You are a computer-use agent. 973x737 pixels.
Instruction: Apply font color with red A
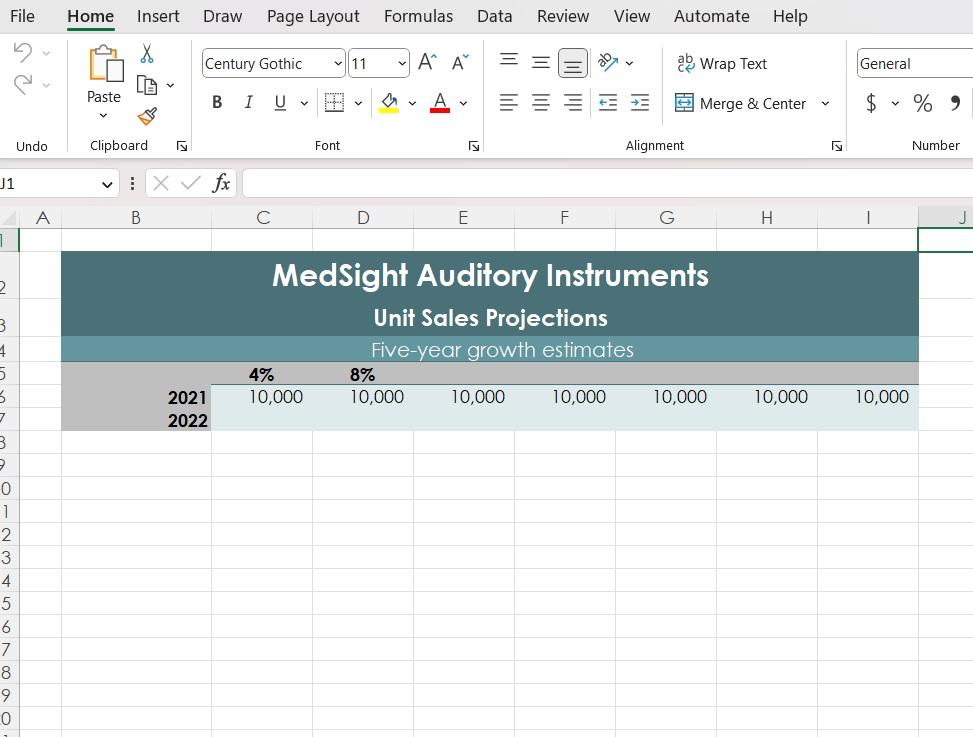tap(440, 102)
